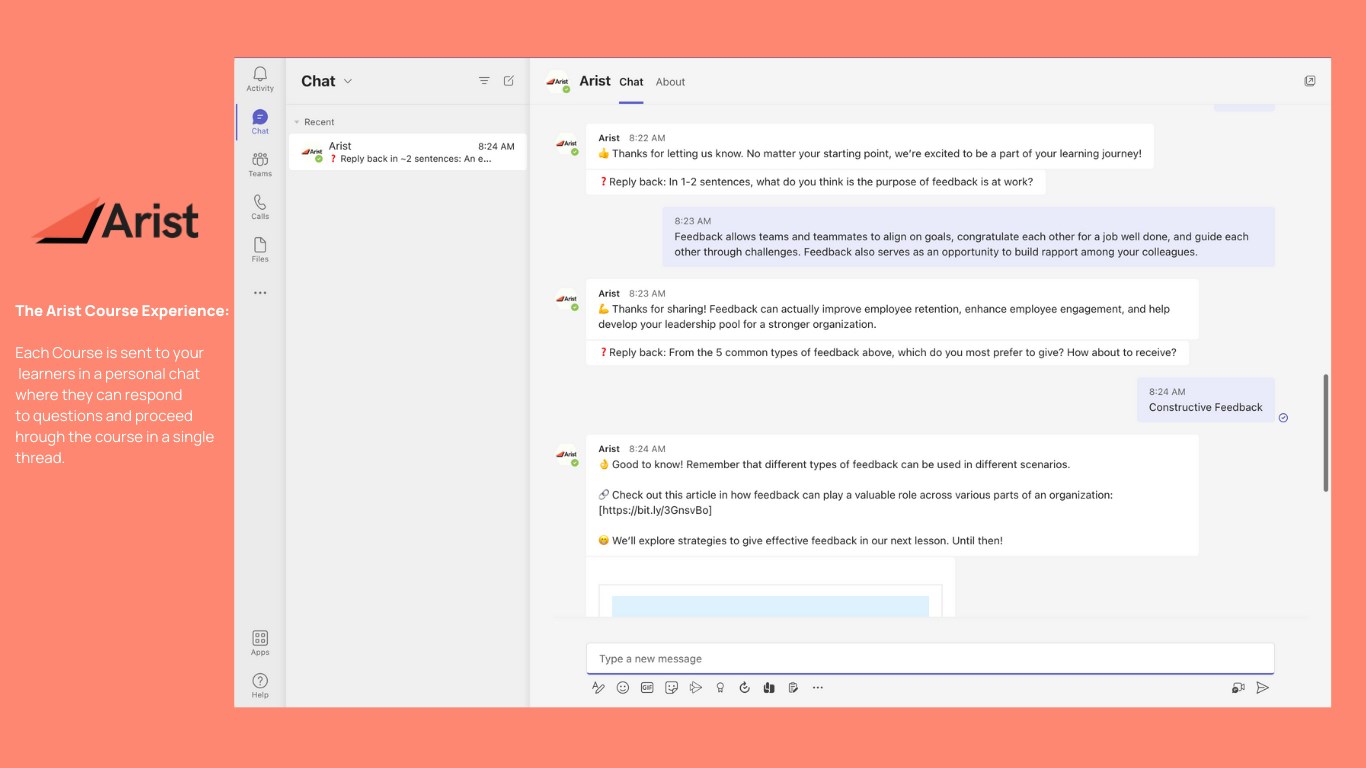Send the message with arrow icon

(x=1263, y=687)
